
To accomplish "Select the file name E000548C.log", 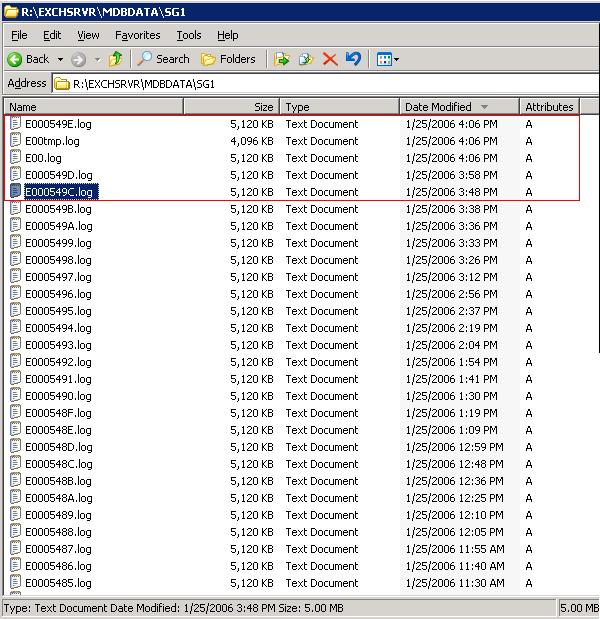I will click(59, 464).
